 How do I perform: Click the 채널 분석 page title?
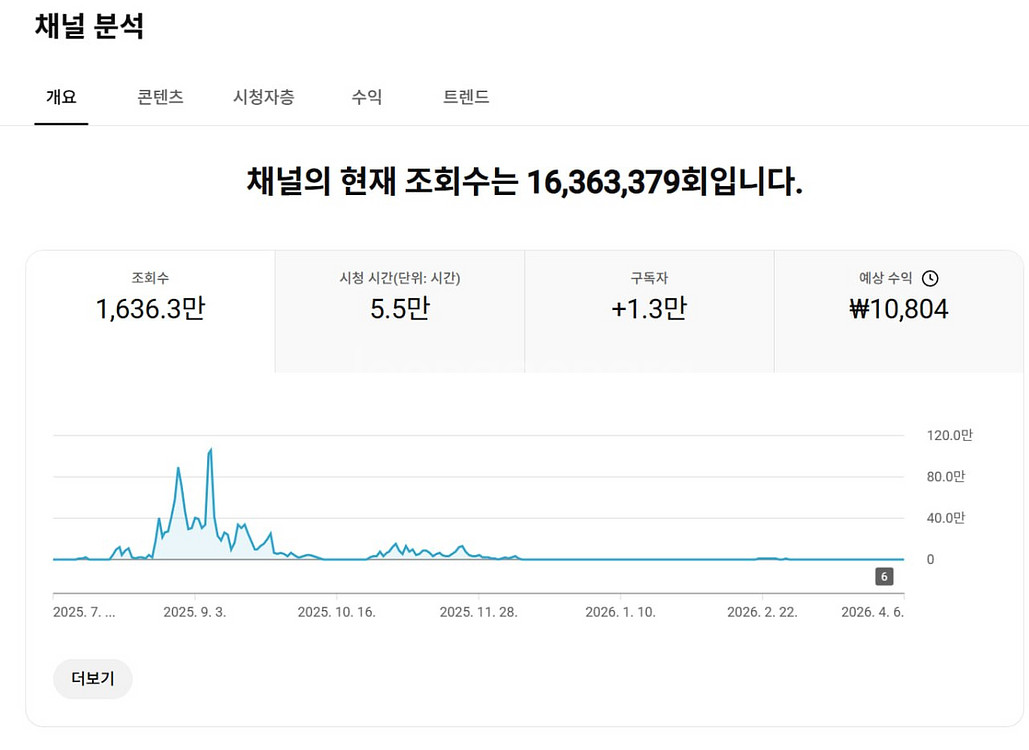pos(89,27)
